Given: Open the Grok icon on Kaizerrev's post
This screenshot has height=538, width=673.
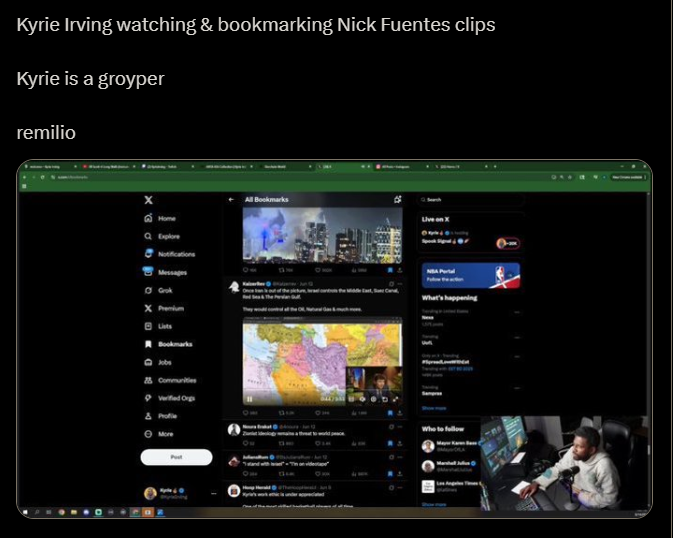Looking at the screenshot, I should [x=391, y=284].
